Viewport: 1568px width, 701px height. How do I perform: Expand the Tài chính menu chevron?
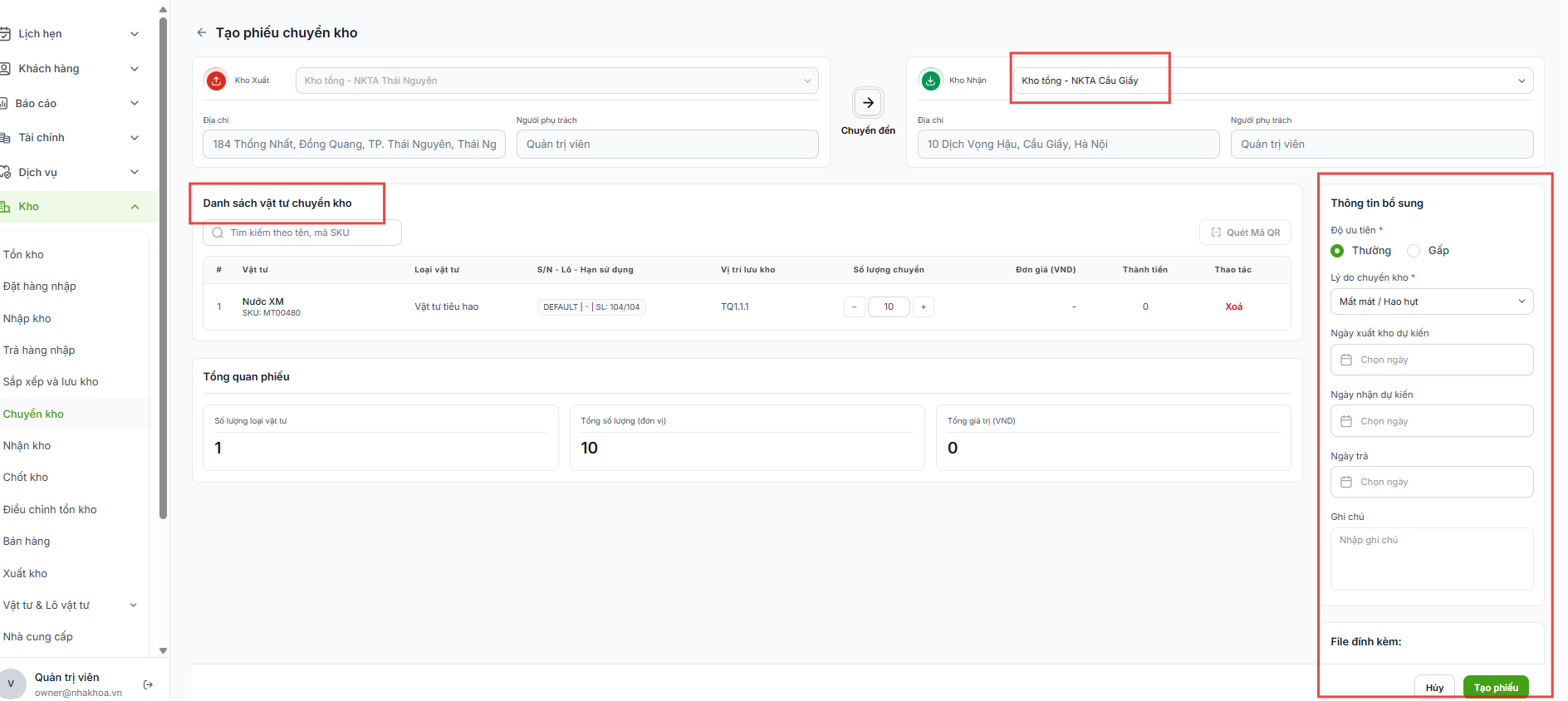[135, 138]
